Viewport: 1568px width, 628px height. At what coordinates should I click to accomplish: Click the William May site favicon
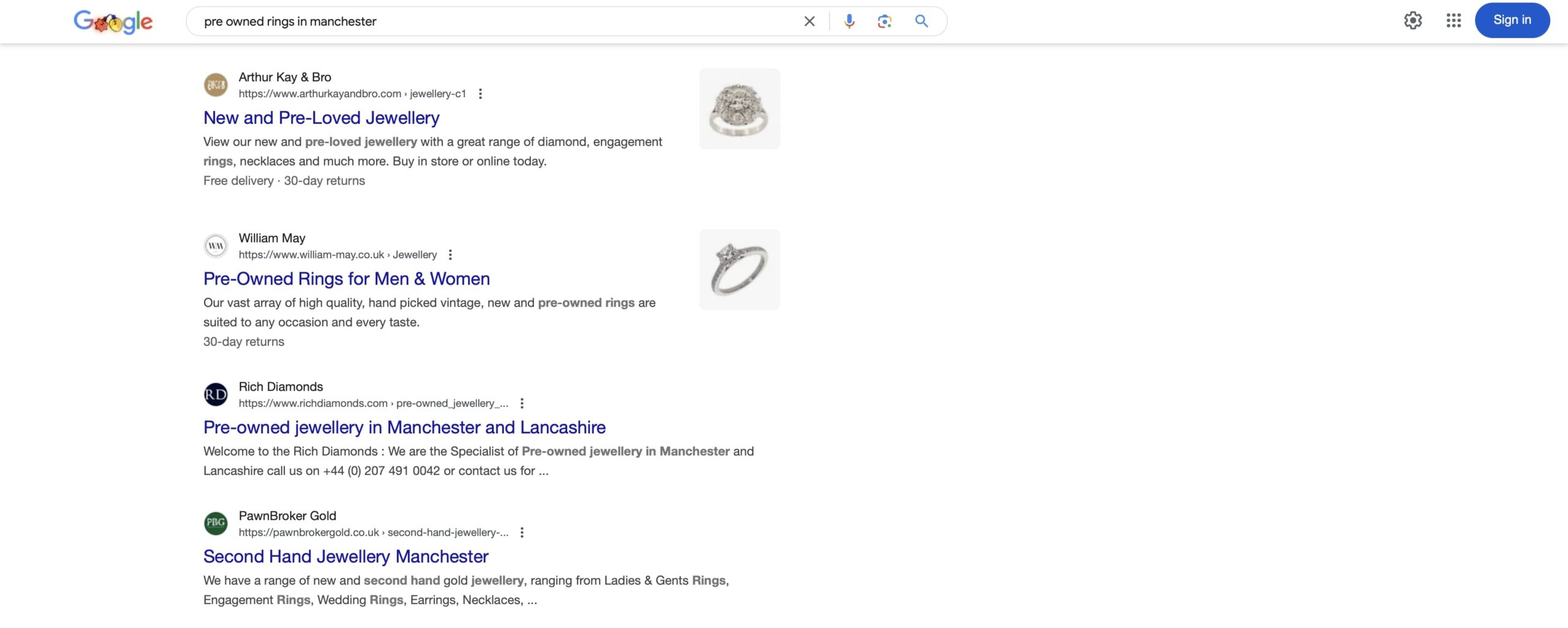(x=216, y=245)
